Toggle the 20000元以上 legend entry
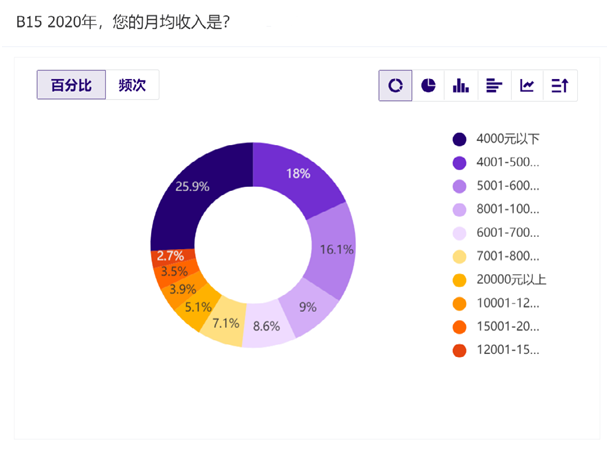Screen dimensions: 609x449 (510, 280)
